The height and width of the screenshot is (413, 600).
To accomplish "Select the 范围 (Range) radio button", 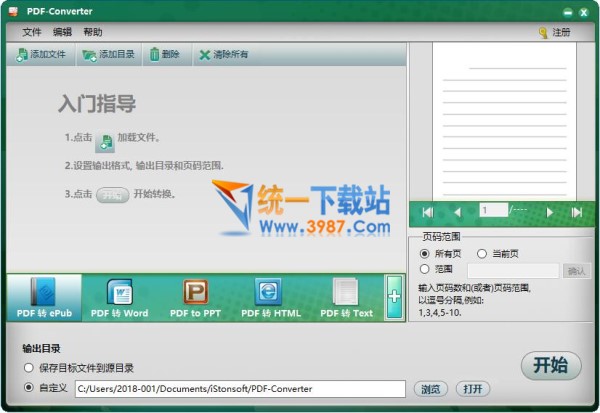I will coord(424,269).
